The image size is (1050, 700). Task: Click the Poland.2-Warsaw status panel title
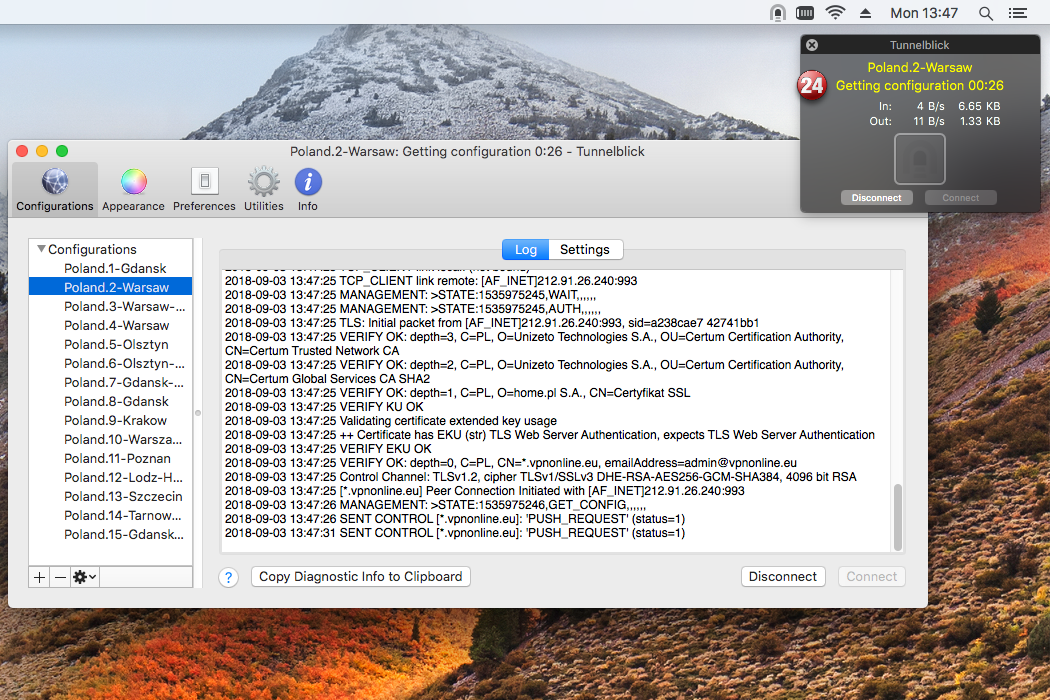919,67
